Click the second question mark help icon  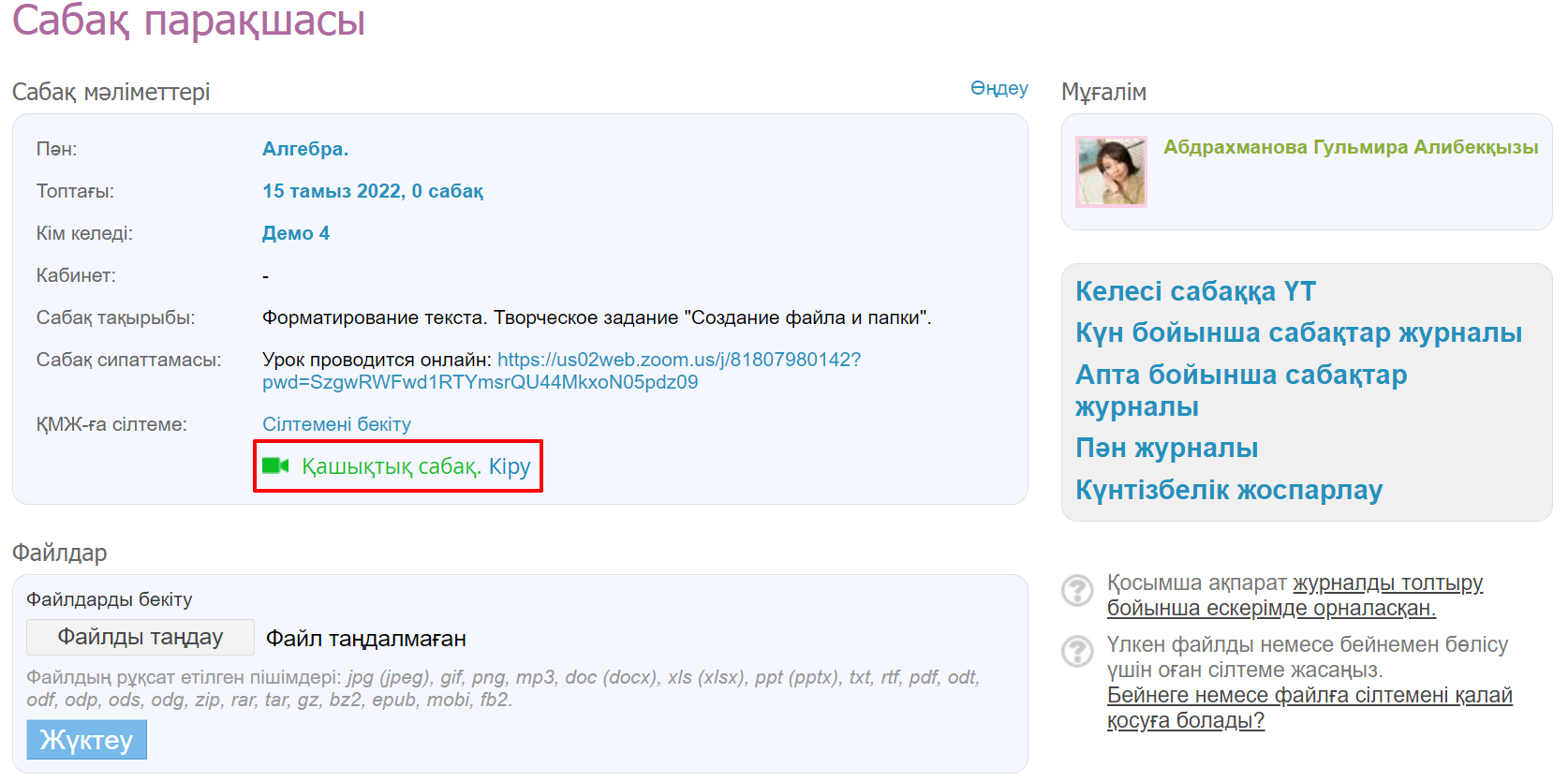(1077, 651)
